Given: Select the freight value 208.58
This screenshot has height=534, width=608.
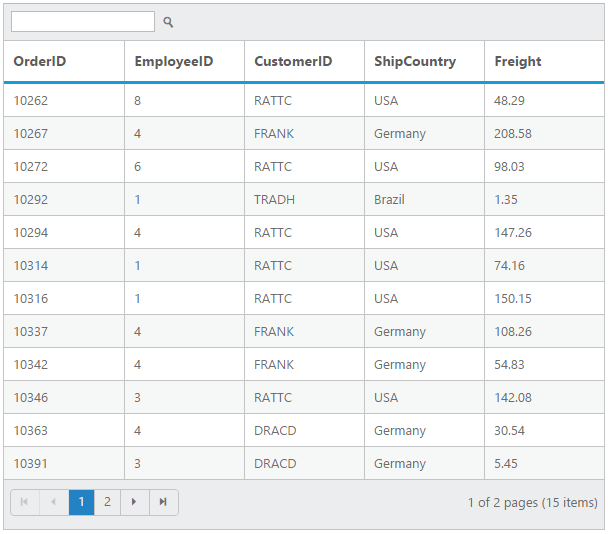Looking at the screenshot, I should coord(513,133).
